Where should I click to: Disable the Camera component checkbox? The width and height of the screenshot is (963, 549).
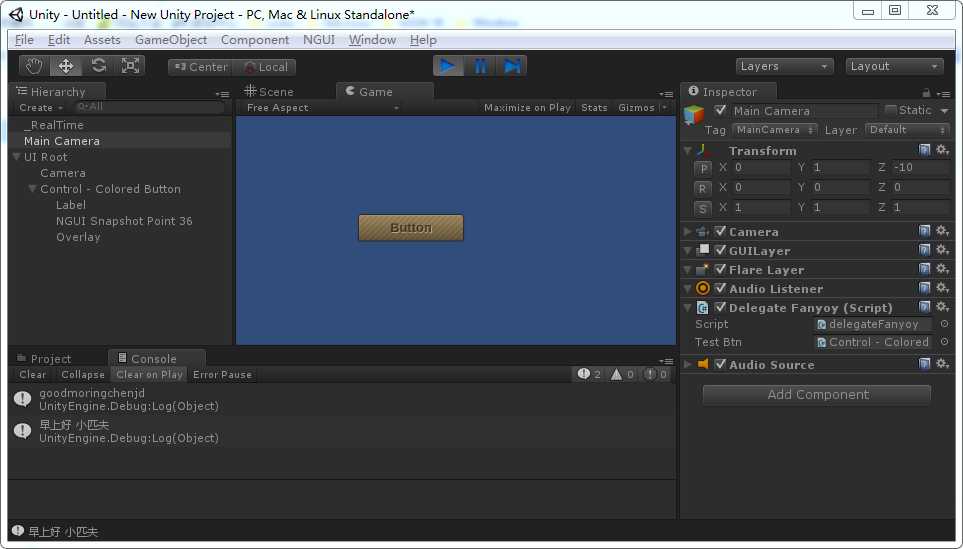pyautogui.click(x=720, y=231)
